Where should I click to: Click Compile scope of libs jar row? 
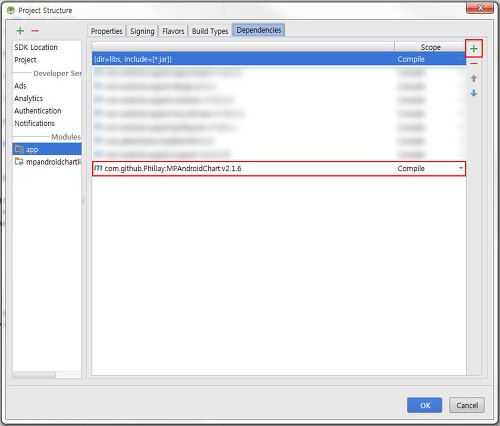(x=411, y=59)
